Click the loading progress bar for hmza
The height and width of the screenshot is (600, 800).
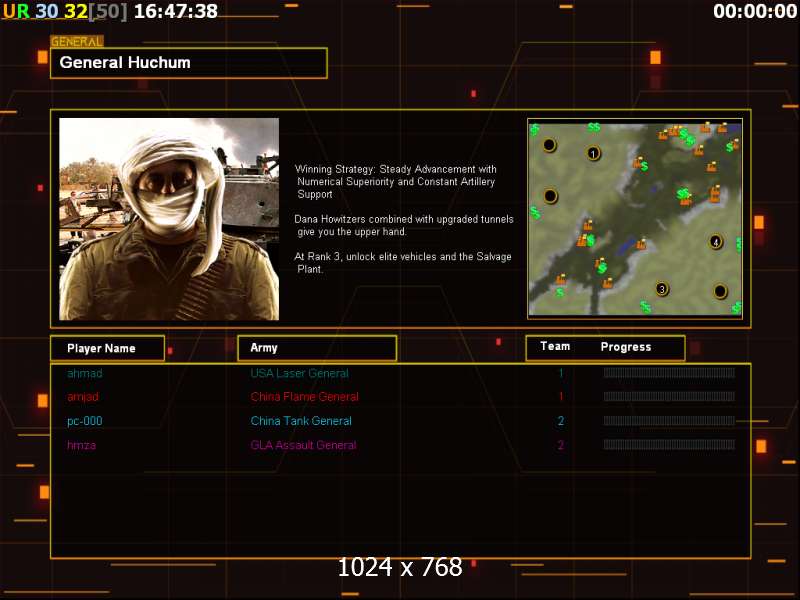669,445
